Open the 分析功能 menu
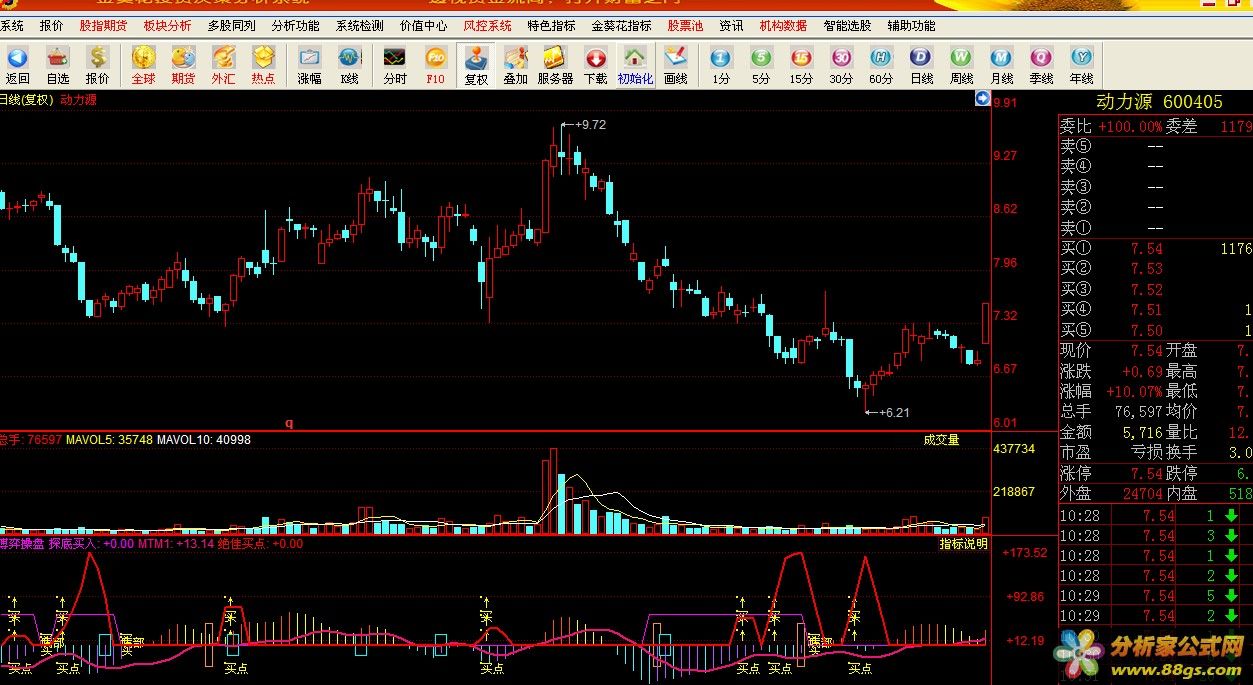This screenshot has width=1253, height=685. [x=295, y=26]
